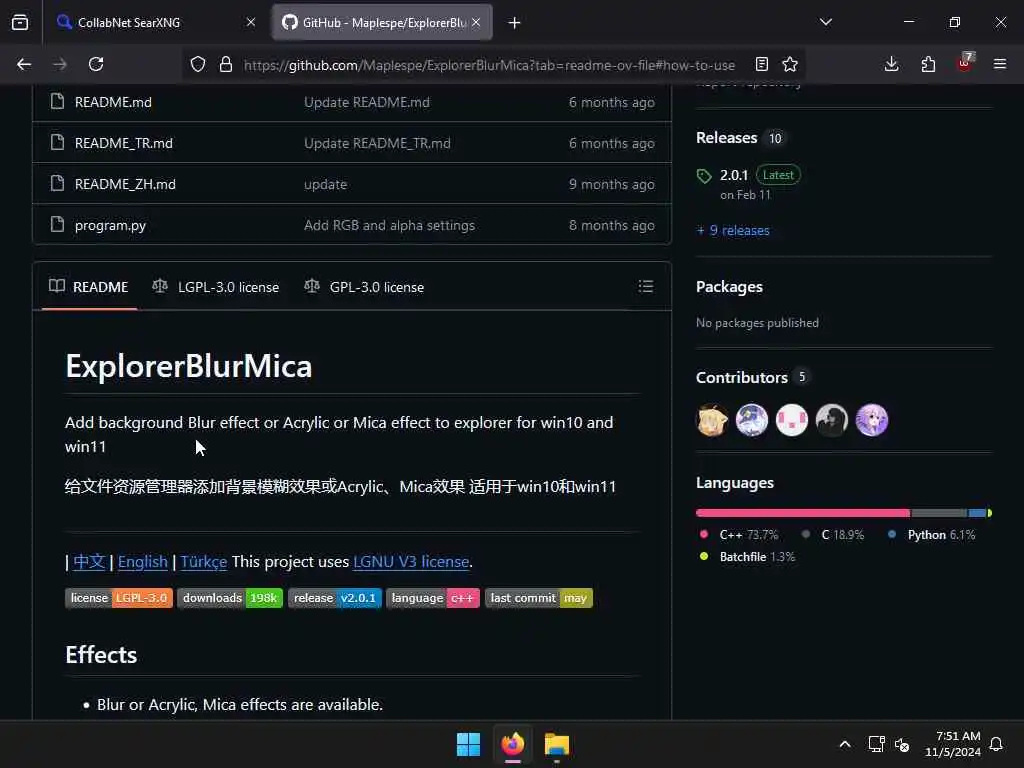
Task: Open program.py file
Action: click(110, 226)
